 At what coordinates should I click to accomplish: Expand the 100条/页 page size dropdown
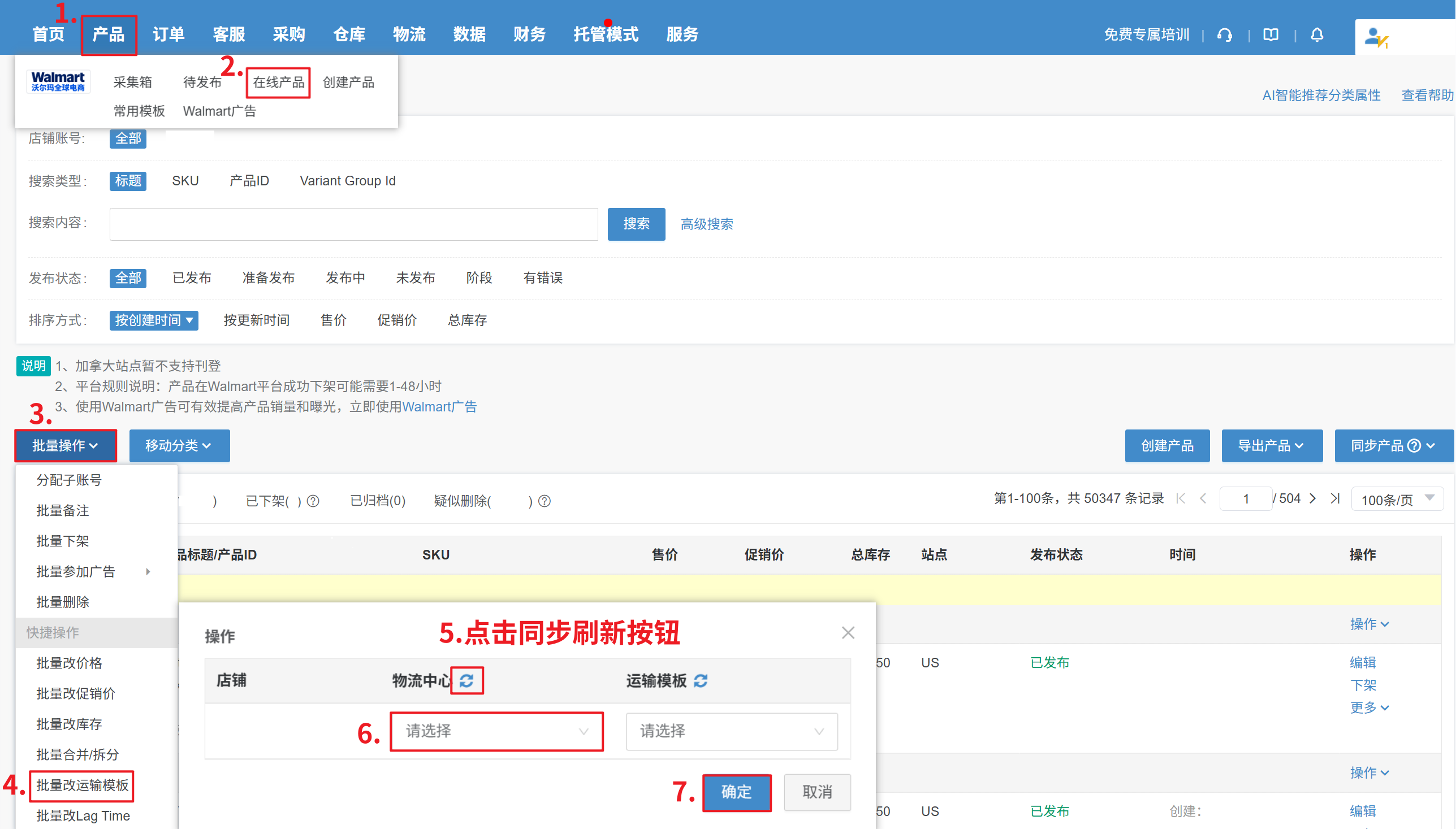coord(1397,500)
